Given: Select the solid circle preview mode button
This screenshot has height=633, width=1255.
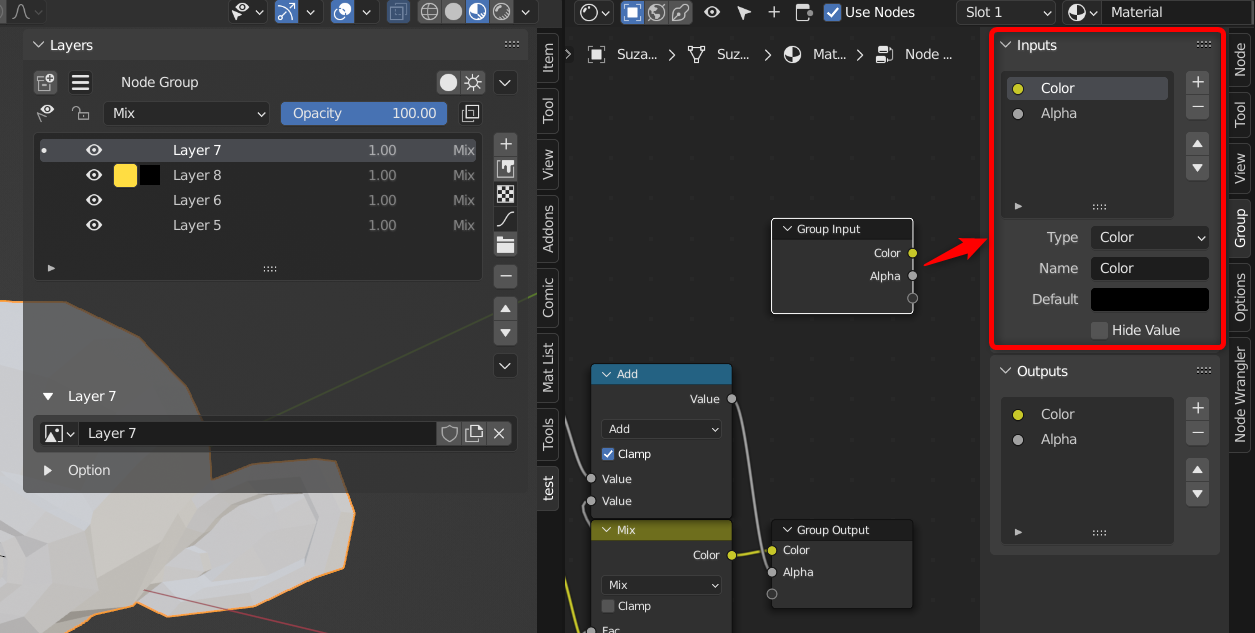Looking at the screenshot, I should click(448, 82).
